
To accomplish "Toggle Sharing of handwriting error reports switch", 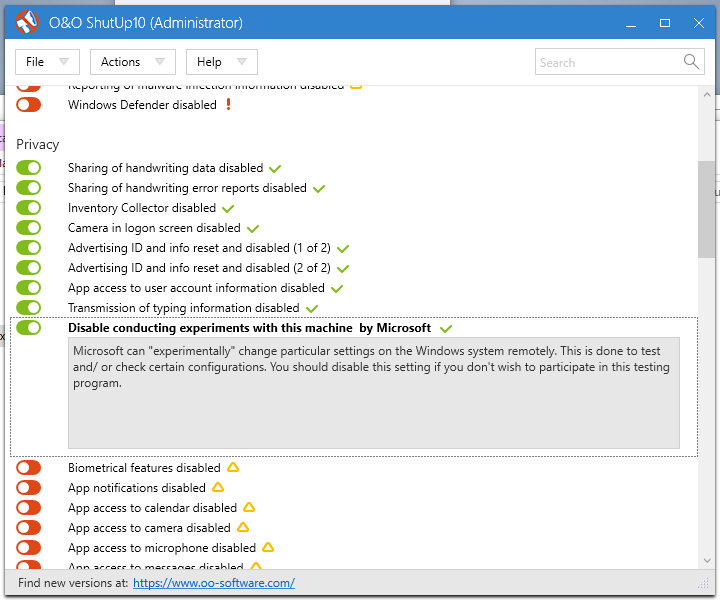I will pos(28,187).
